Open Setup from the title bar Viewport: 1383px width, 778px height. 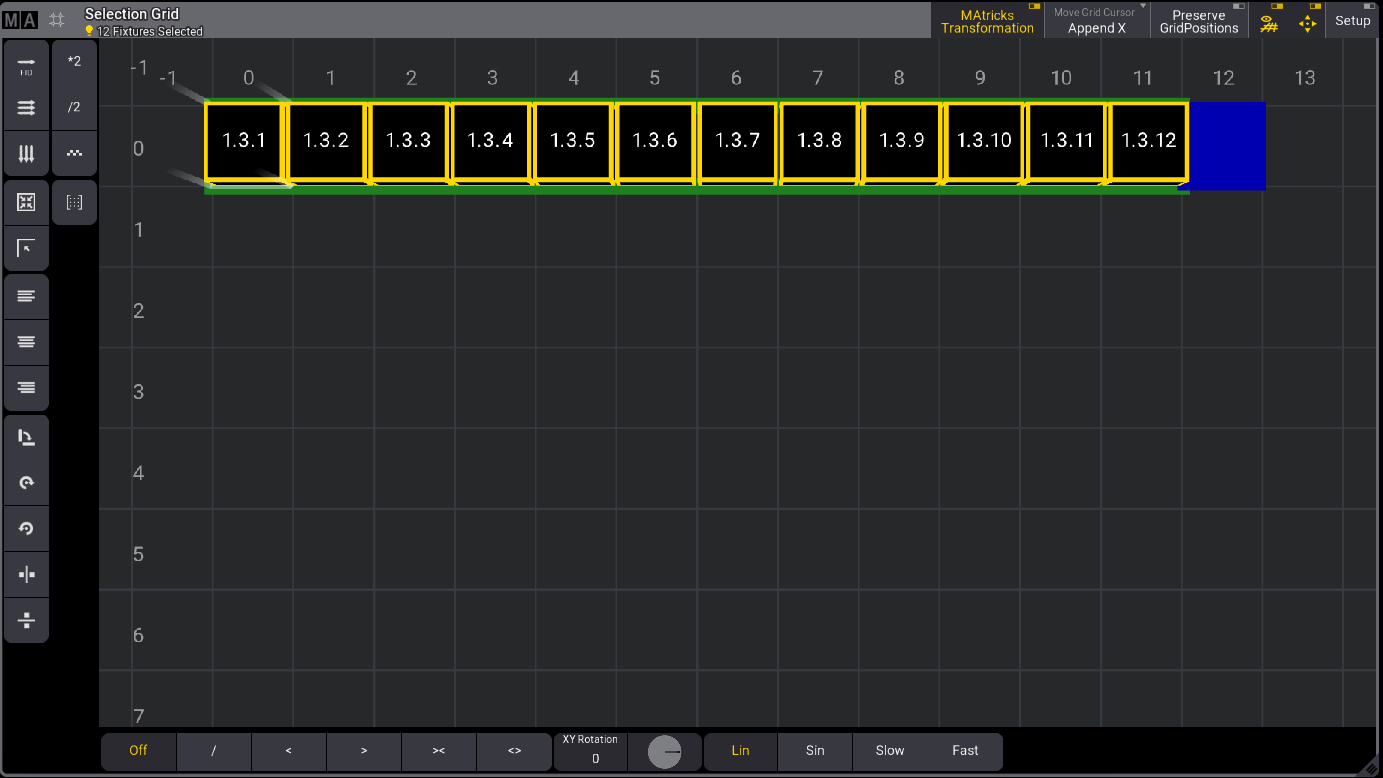pos(1352,20)
